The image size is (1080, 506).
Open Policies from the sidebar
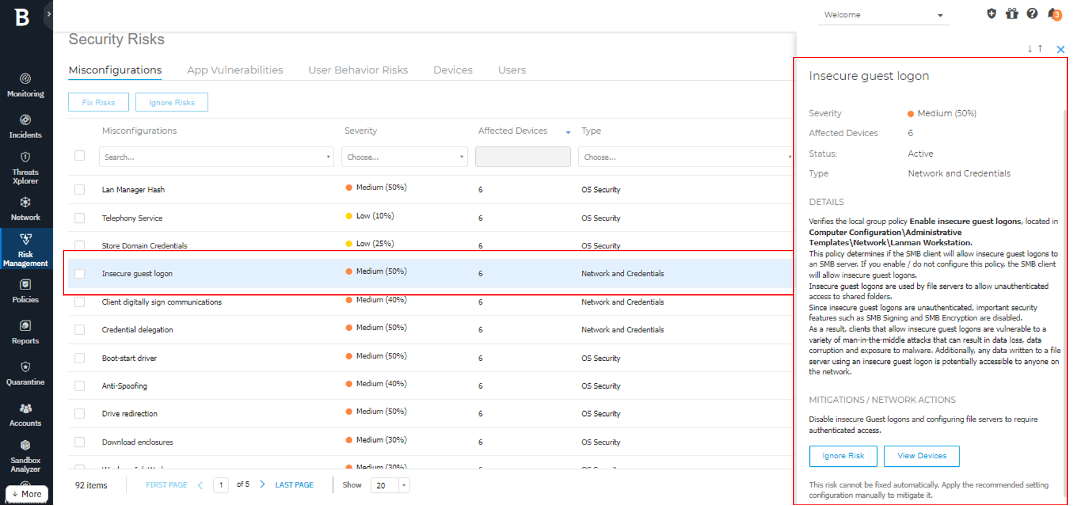pos(25,290)
